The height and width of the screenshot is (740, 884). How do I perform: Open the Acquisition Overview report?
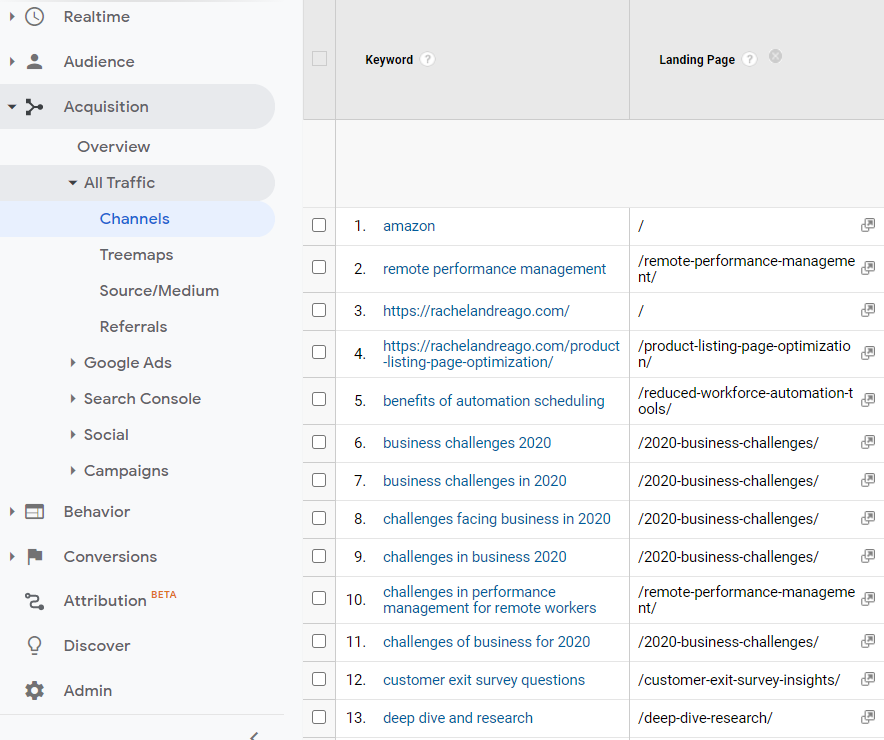(x=114, y=147)
